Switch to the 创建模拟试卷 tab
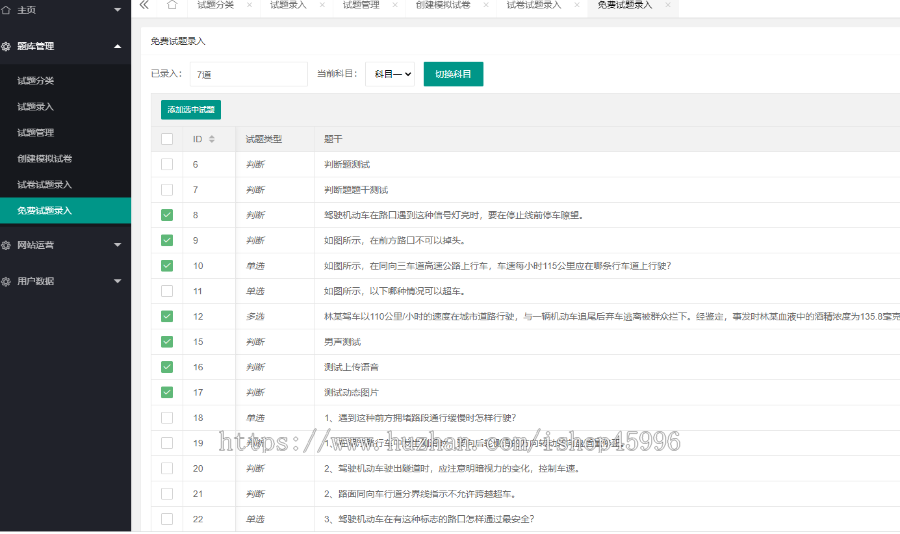The width and height of the screenshot is (900, 534). point(443,5)
